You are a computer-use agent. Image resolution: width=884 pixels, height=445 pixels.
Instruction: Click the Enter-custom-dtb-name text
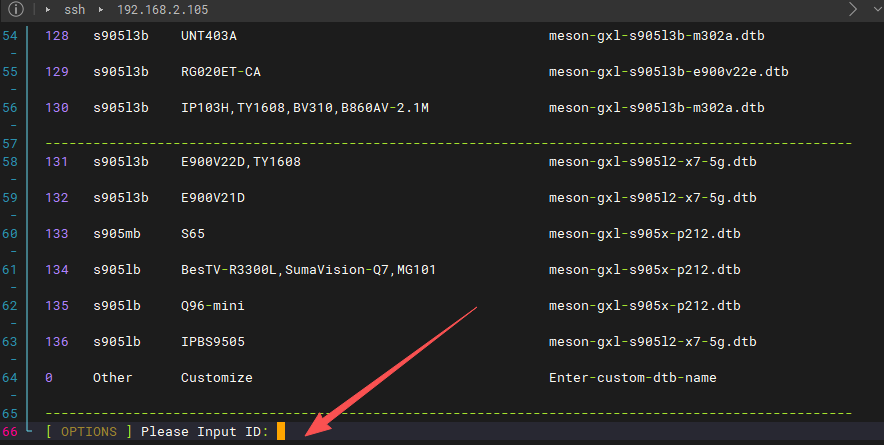point(632,378)
